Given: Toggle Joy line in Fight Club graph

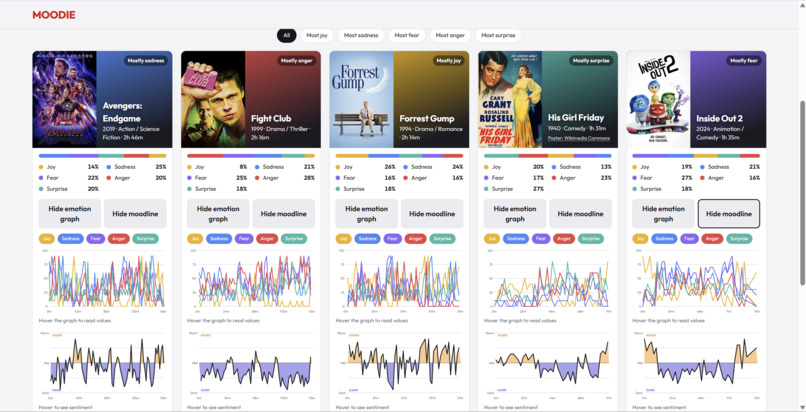Looking at the screenshot, I should tap(195, 239).
